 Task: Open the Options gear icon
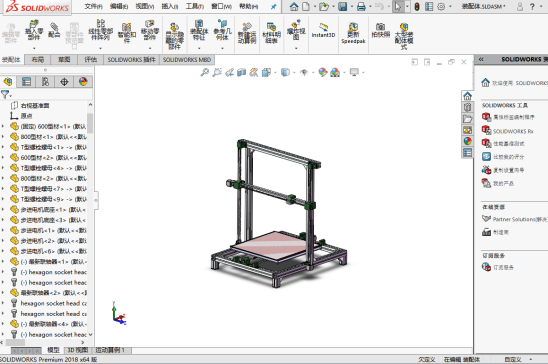[441, 6]
